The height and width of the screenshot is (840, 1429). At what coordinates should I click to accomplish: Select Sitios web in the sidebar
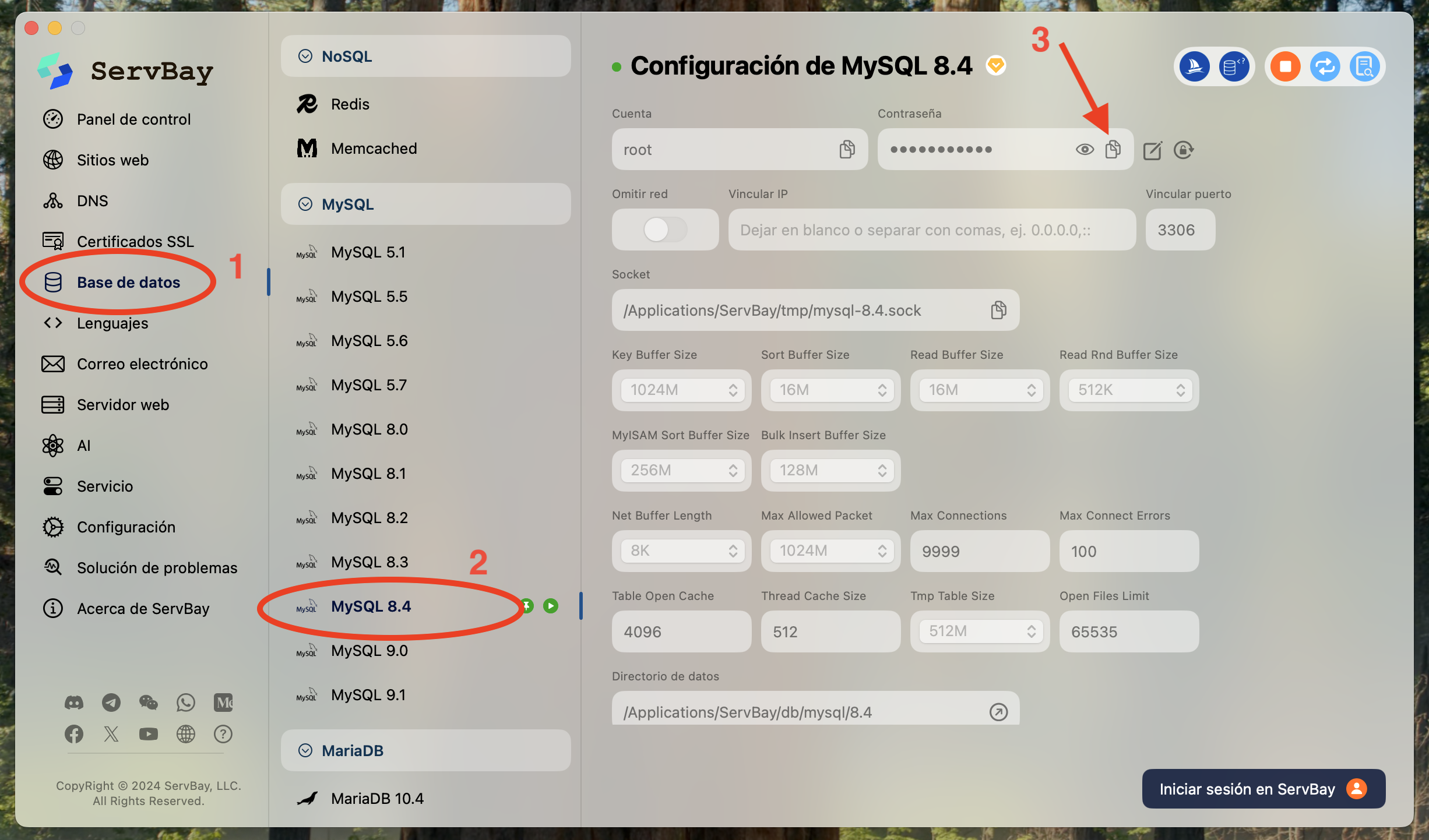point(112,160)
